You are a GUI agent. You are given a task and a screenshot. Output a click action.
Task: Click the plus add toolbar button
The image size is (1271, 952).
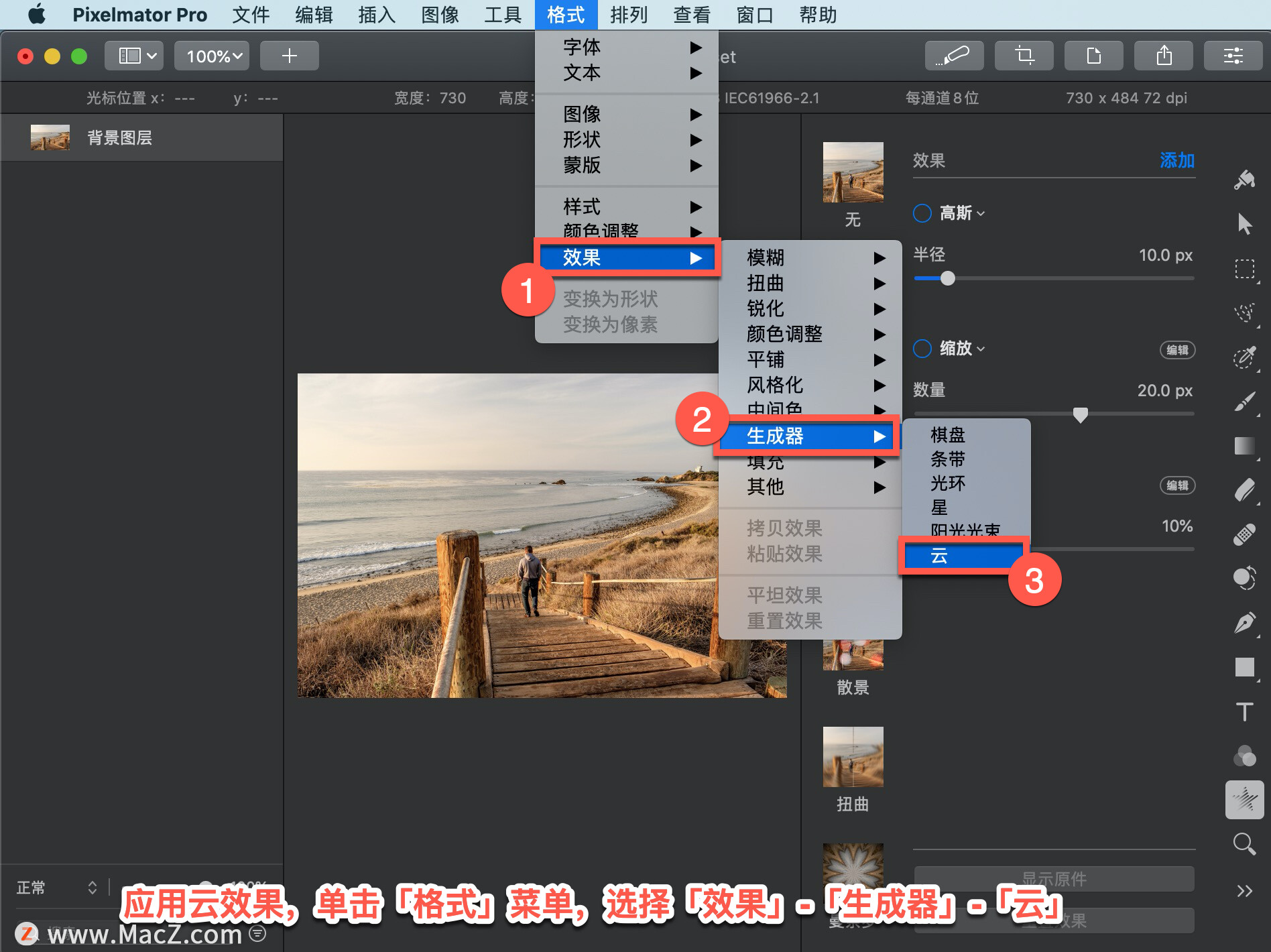click(x=289, y=56)
